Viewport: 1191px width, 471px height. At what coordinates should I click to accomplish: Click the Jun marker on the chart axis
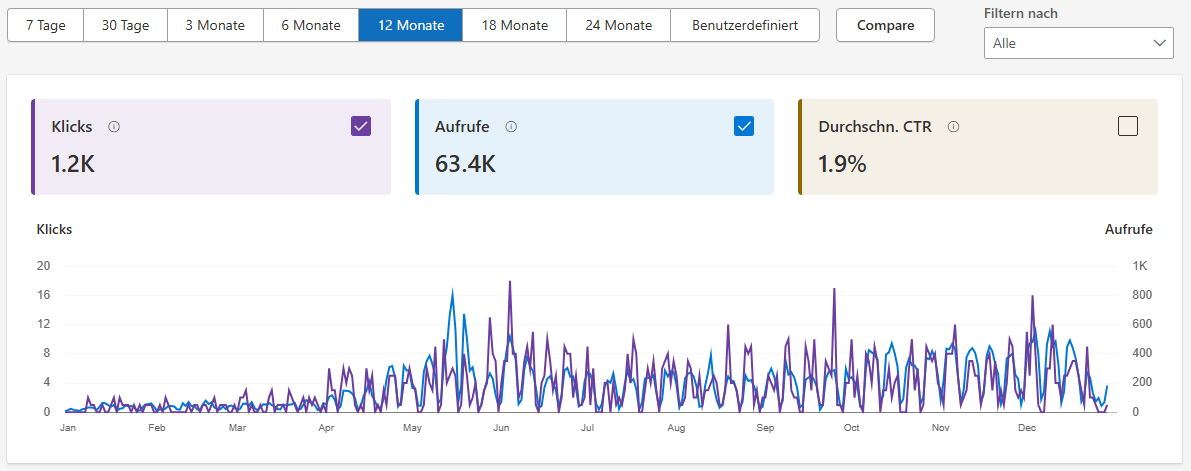tap(503, 428)
